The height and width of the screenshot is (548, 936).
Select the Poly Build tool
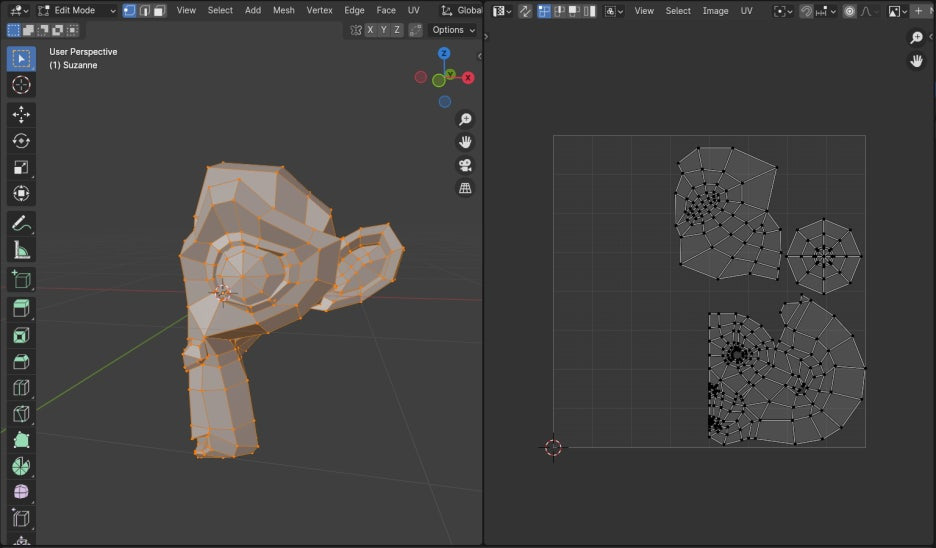tap(21, 440)
